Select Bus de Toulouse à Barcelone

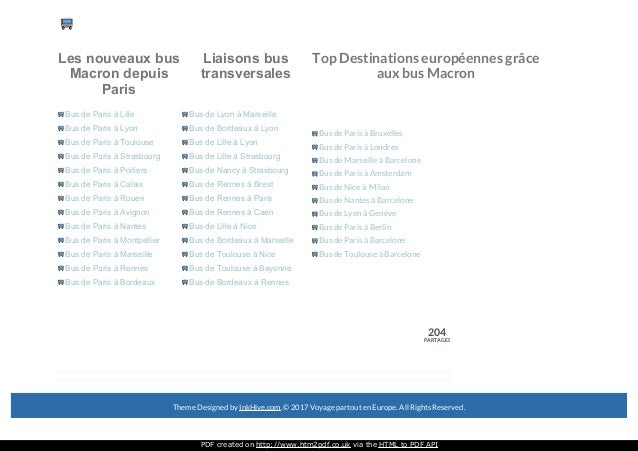point(370,254)
